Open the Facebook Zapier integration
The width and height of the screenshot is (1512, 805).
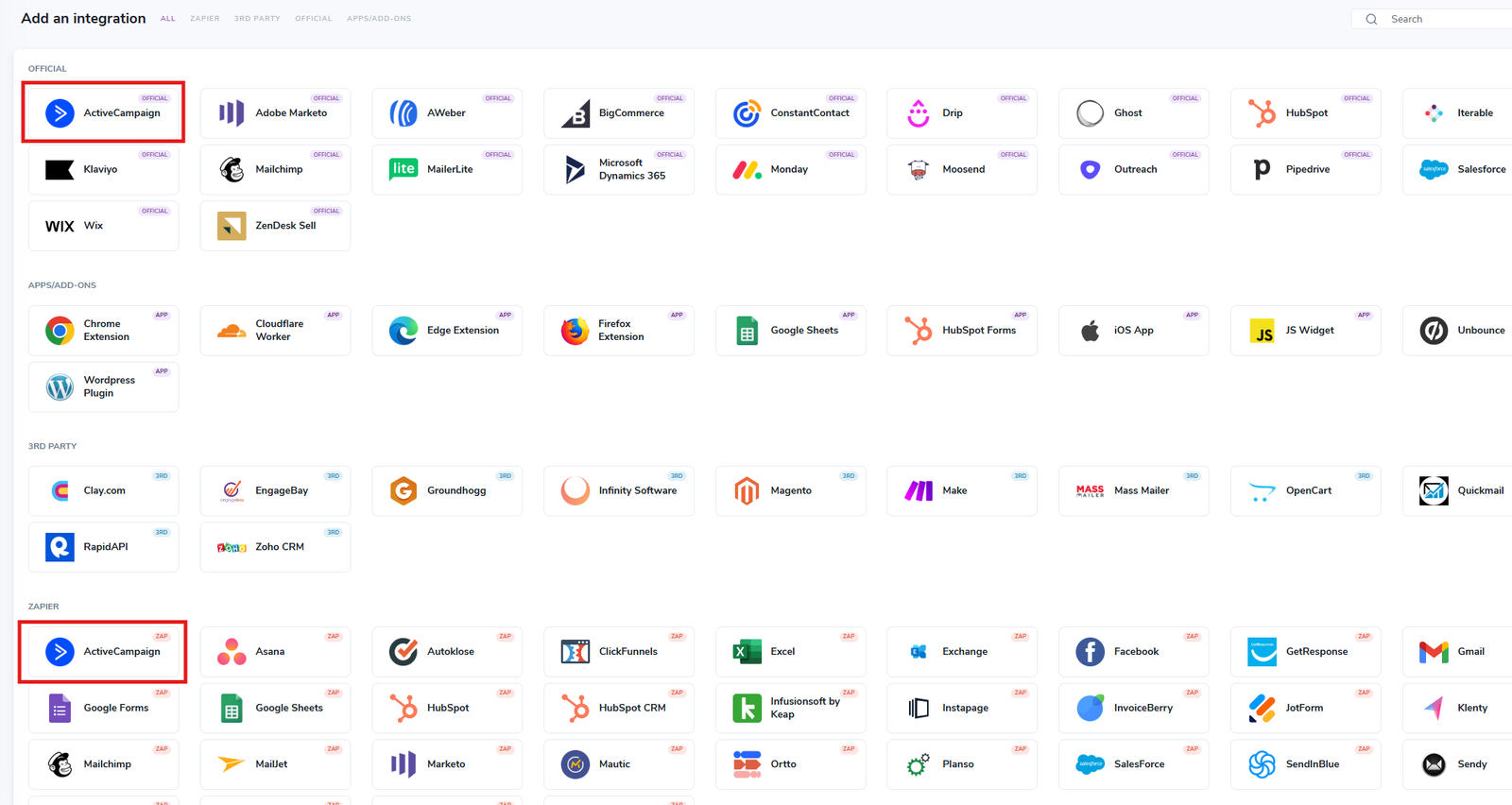(1133, 651)
